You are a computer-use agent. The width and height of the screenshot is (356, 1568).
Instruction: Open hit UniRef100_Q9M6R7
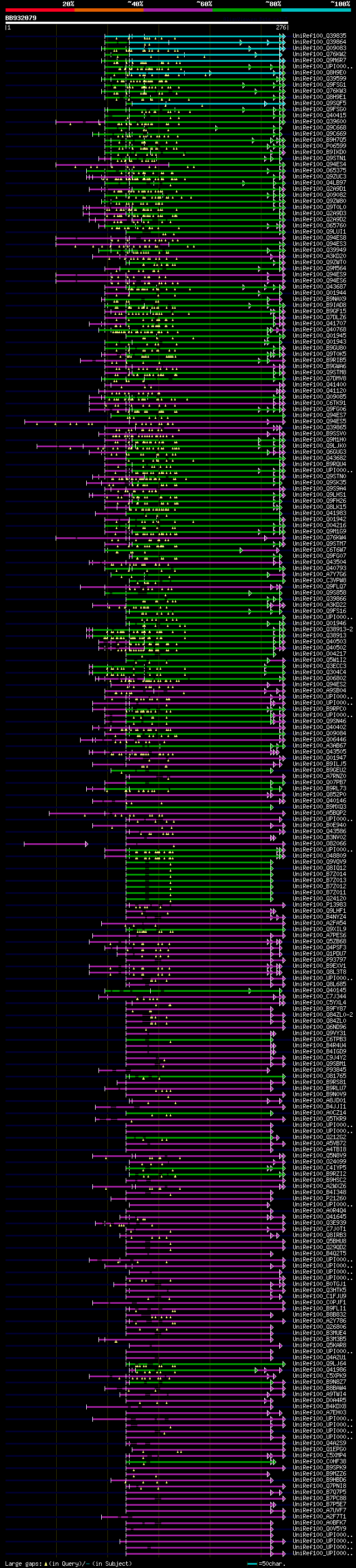tap(319, 60)
